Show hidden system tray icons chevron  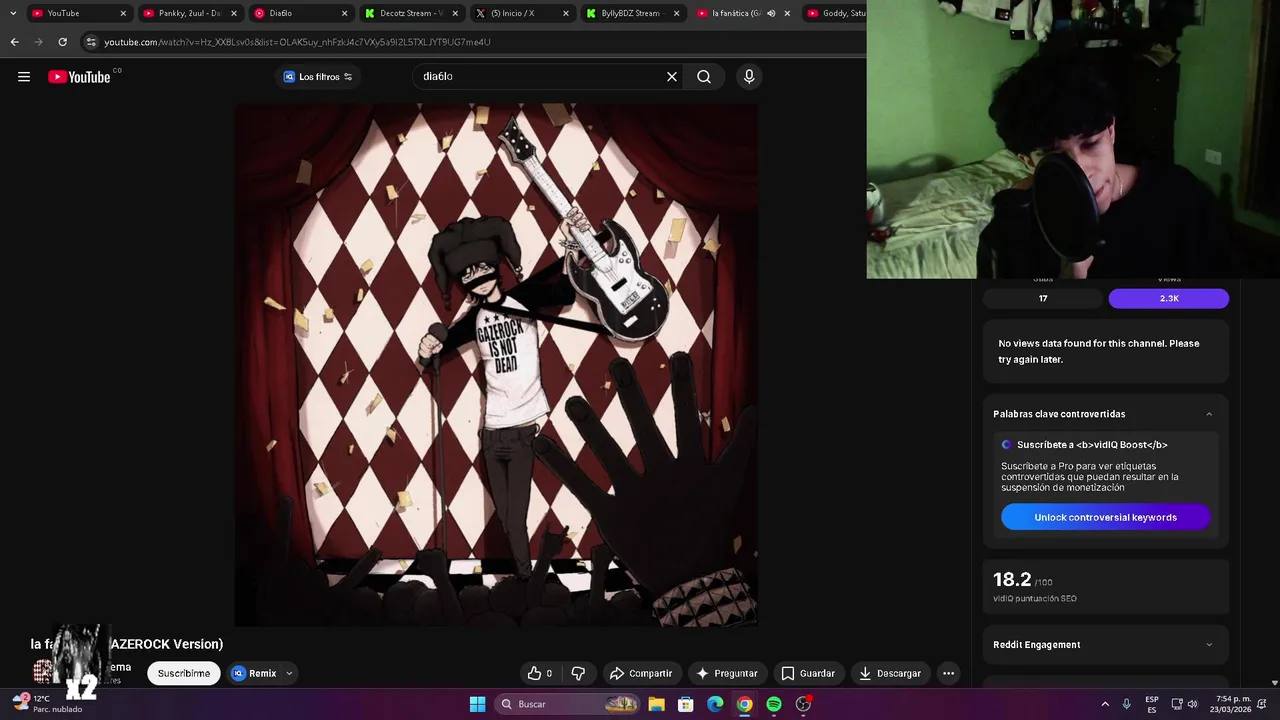tap(1105, 704)
